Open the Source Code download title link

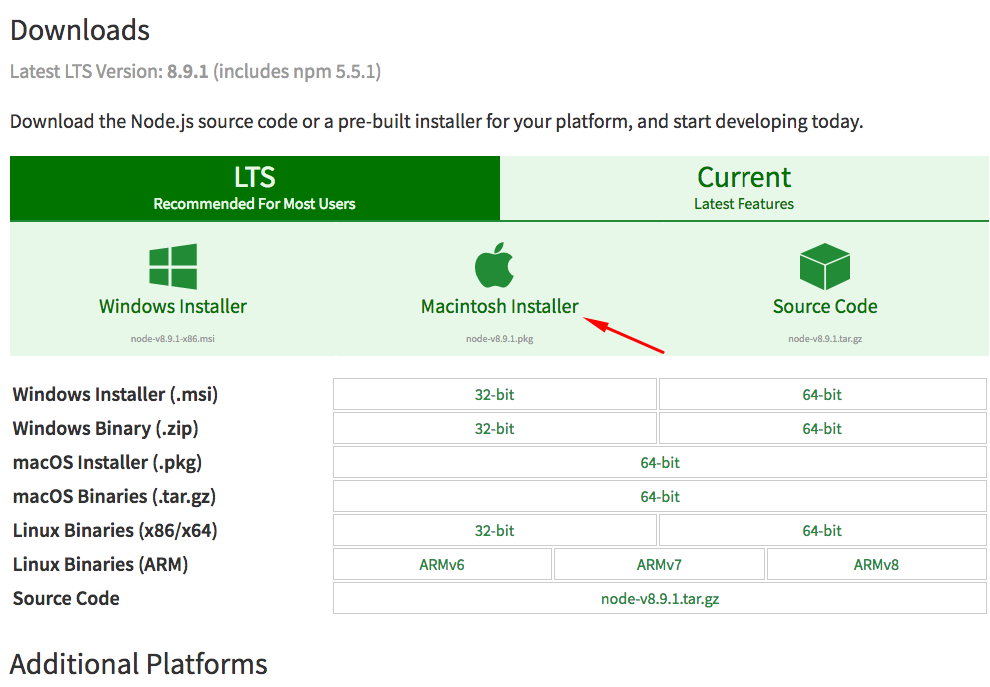click(x=825, y=306)
